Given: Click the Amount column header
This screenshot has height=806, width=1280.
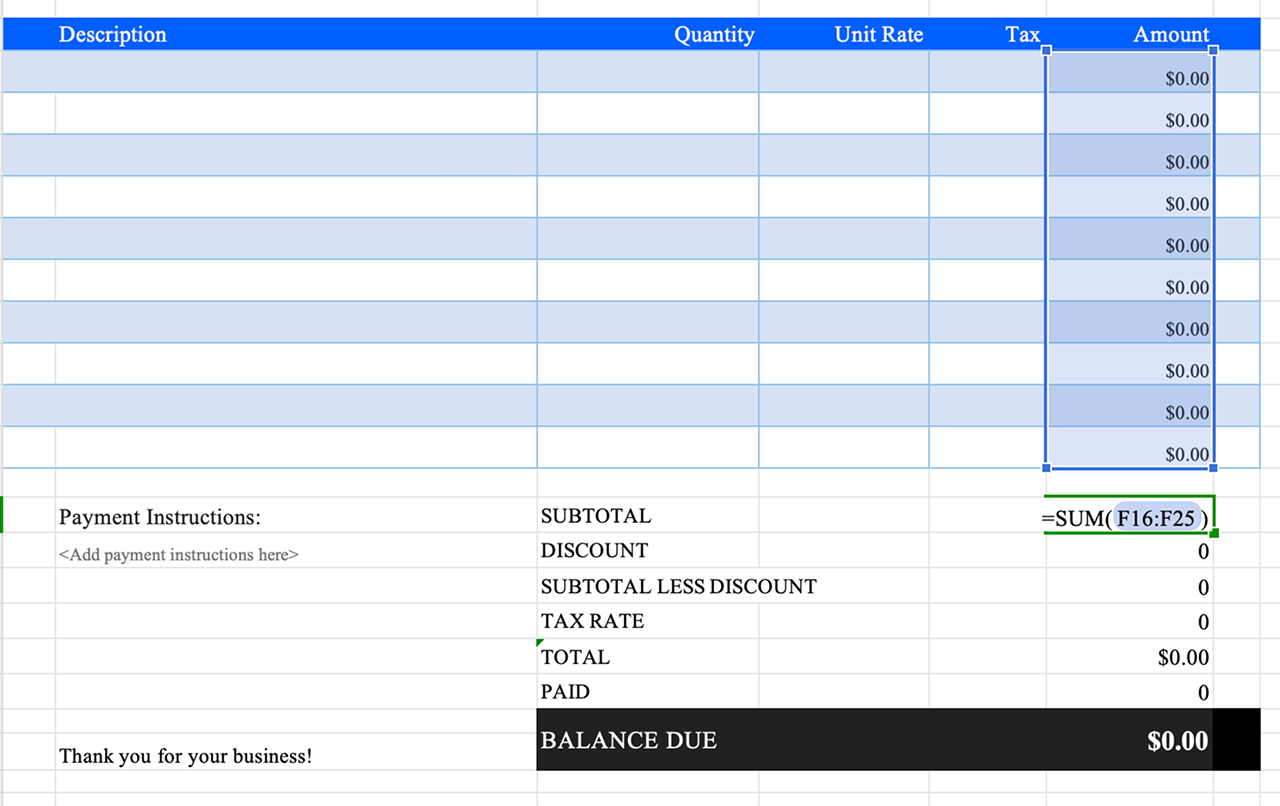Looking at the screenshot, I should point(1171,34).
